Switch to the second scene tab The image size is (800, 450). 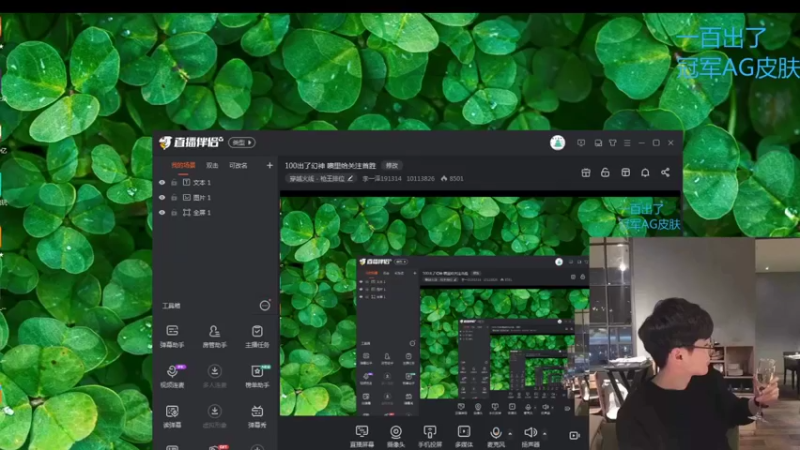[x=212, y=165]
